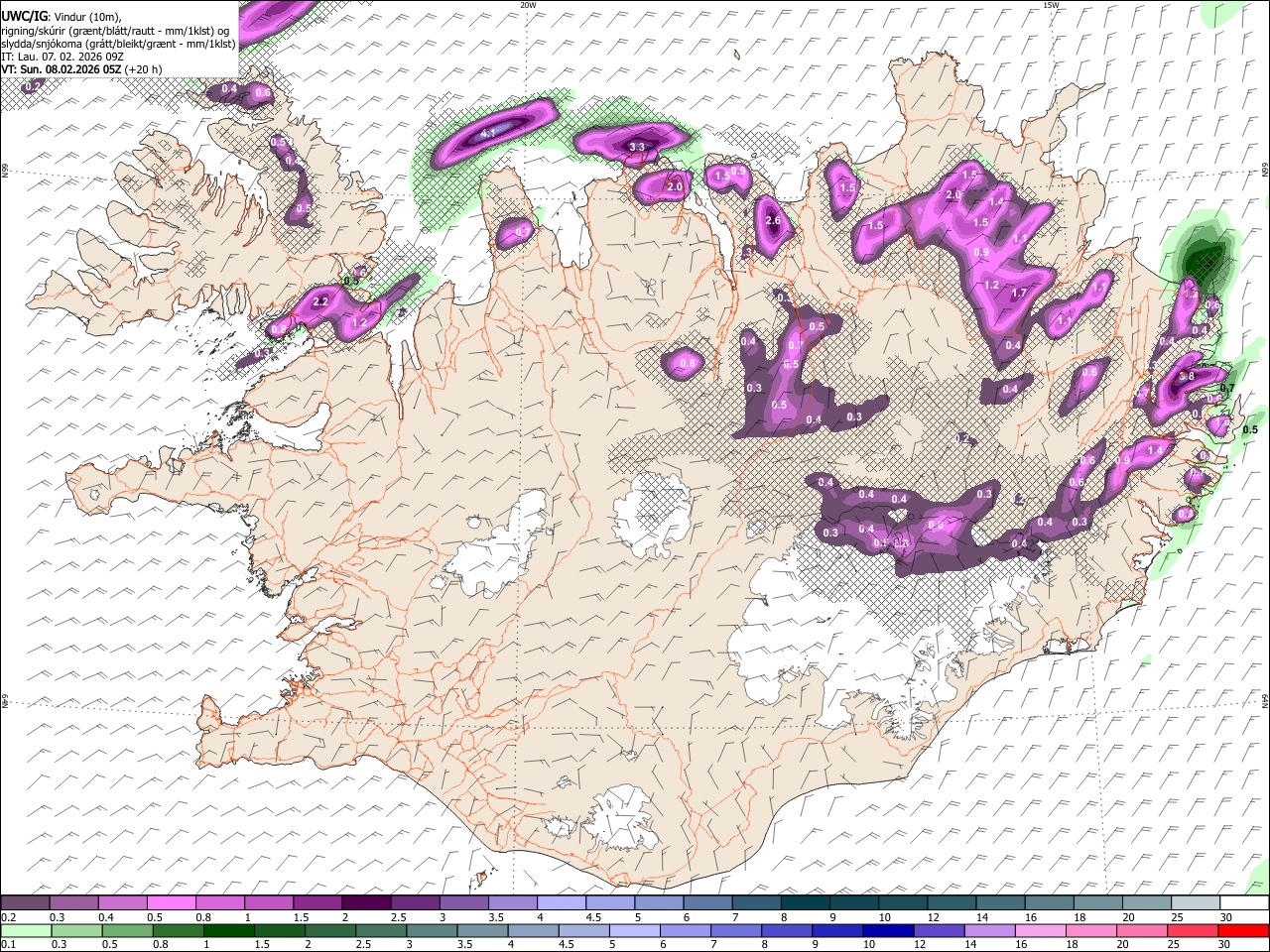Screen dimensions: 1270x952
Task: Click the 20W longitude label at the top
Action: click(x=528, y=5)
